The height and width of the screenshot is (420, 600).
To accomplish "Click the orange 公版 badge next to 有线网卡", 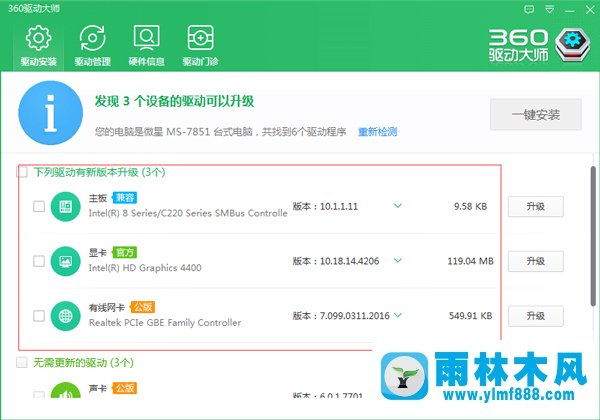I will click(142, 307).
